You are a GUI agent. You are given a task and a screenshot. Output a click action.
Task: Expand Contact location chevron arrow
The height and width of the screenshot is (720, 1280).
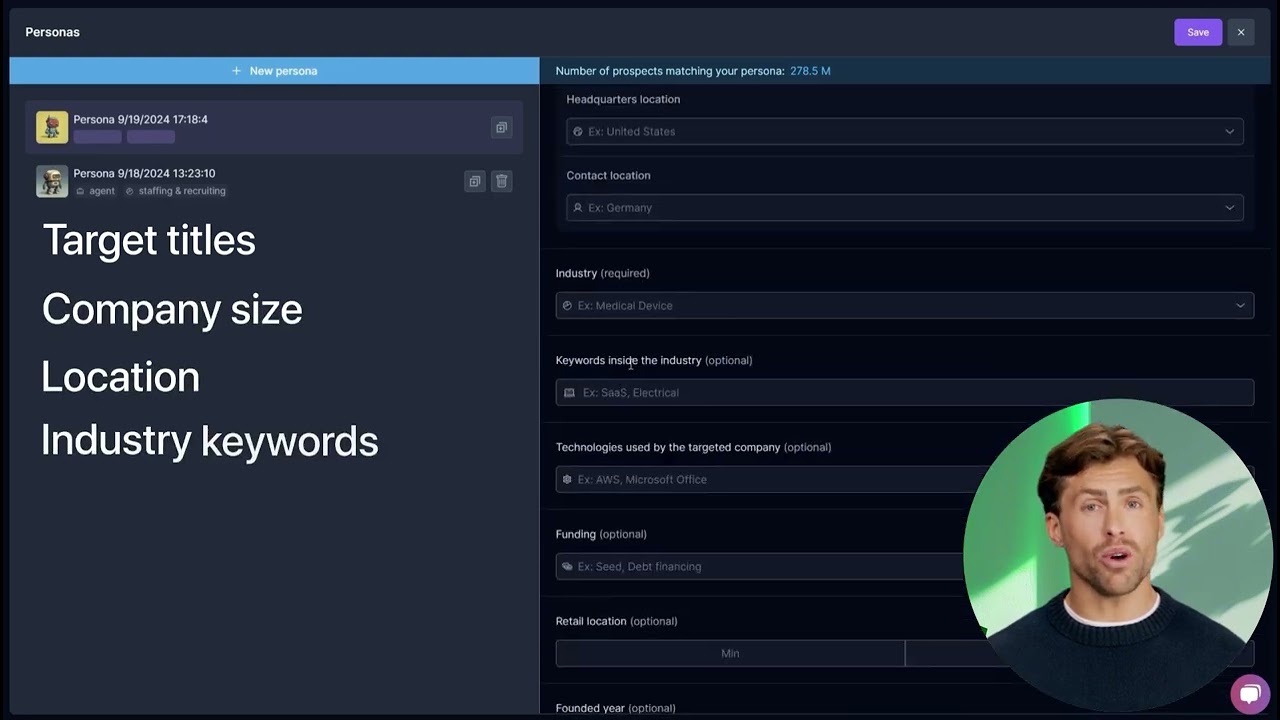point(1229,207)
